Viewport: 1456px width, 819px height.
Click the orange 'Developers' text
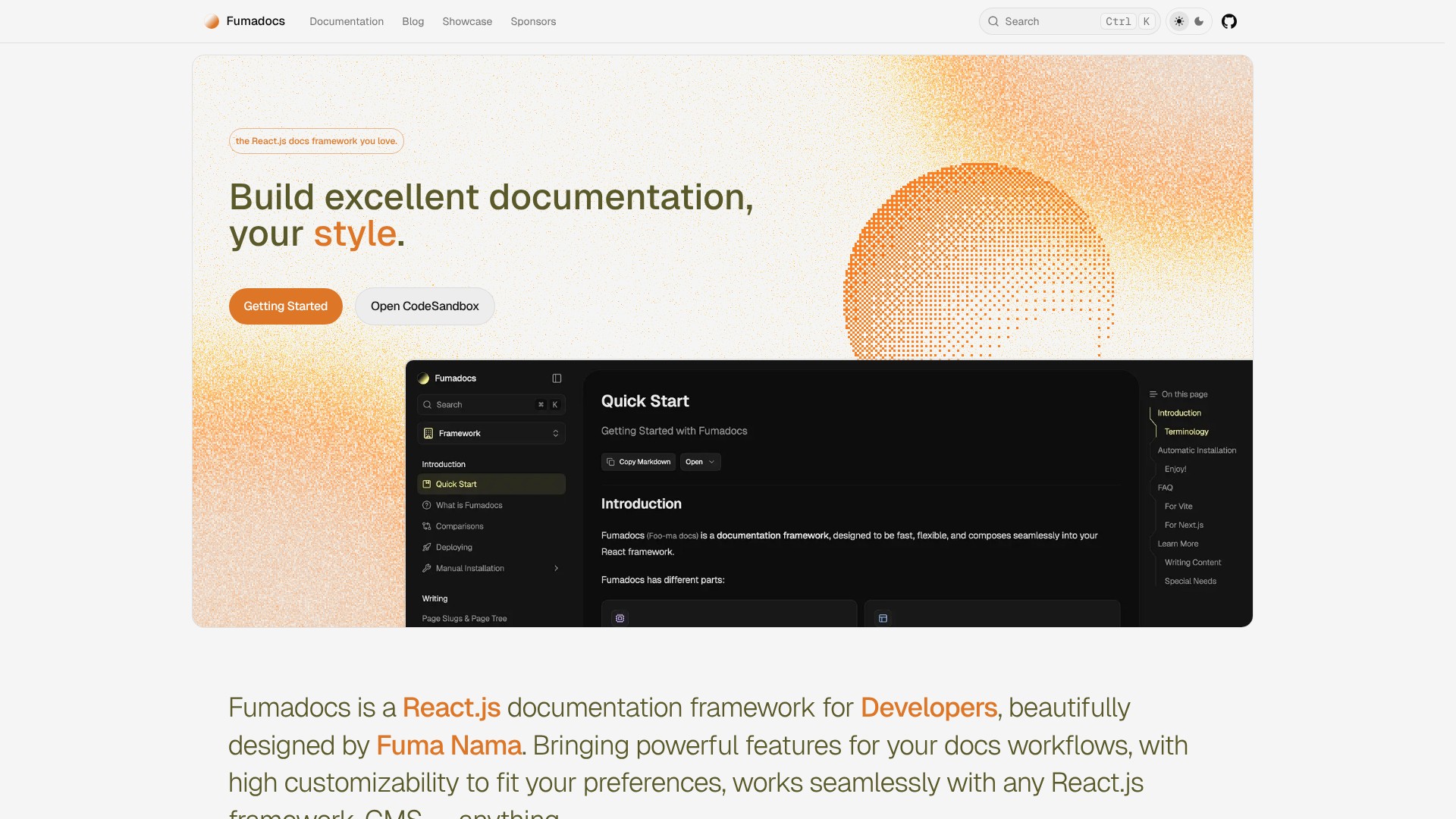[x=929, y=708]
